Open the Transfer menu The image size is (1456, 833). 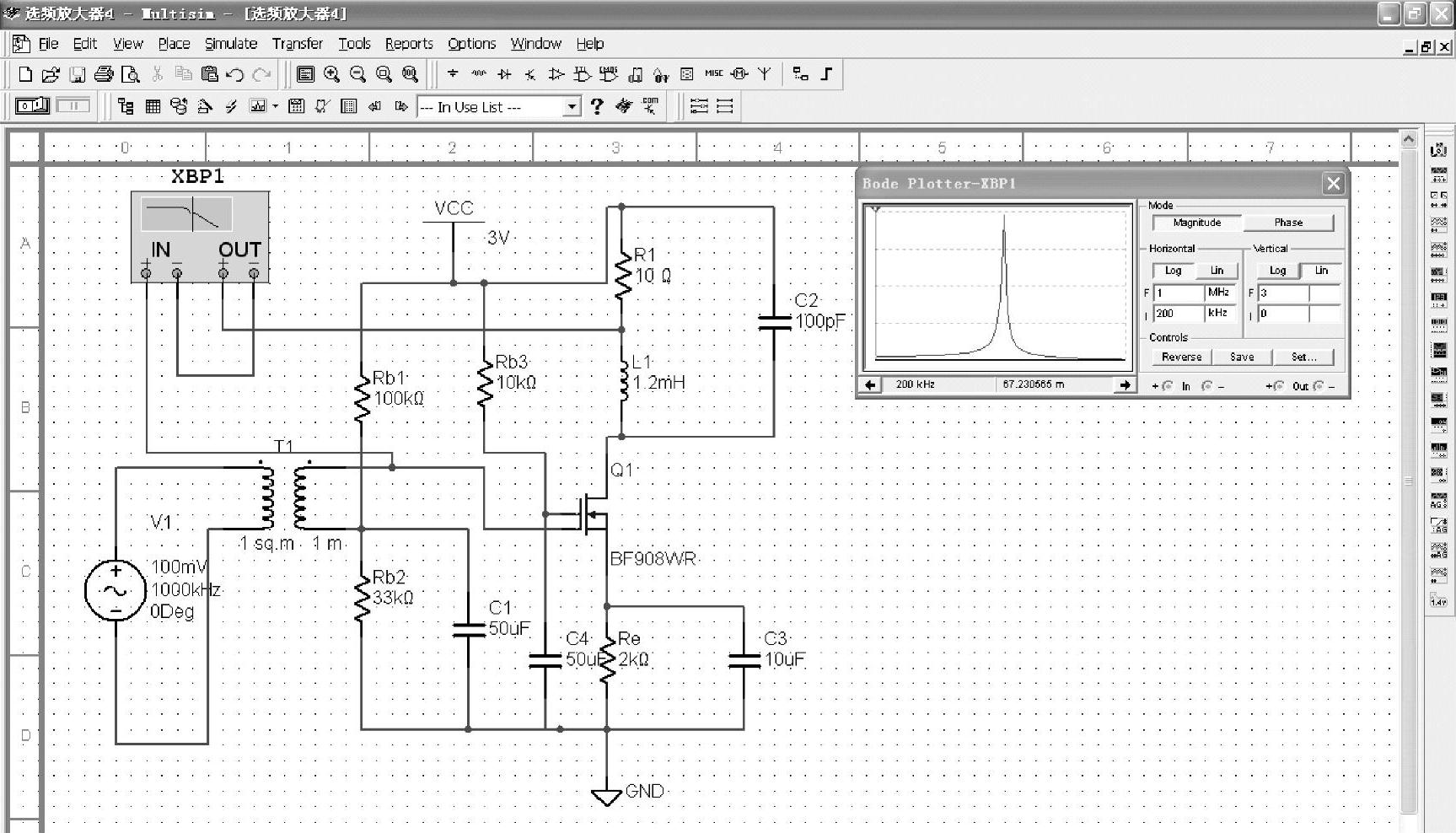coord(297,44)
